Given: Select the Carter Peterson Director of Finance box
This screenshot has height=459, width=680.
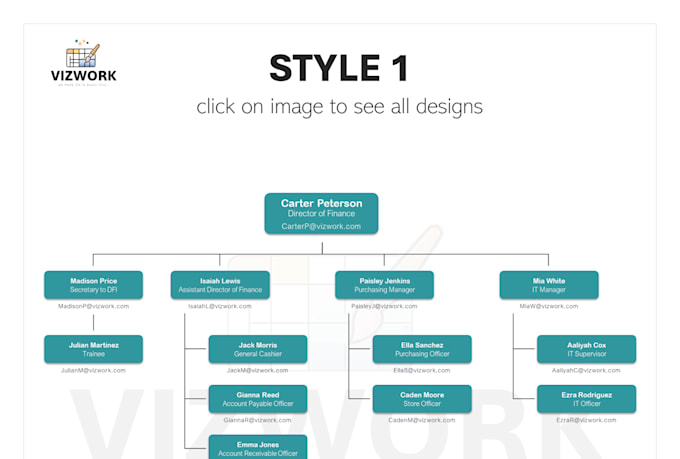Looking at the screenshot, I should (321, 213).
